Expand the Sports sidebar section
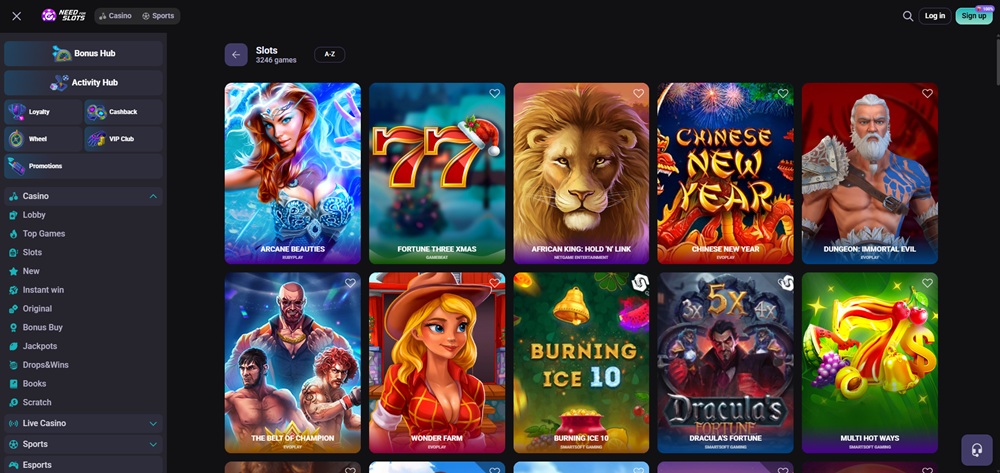 click(x=153, y=444)
